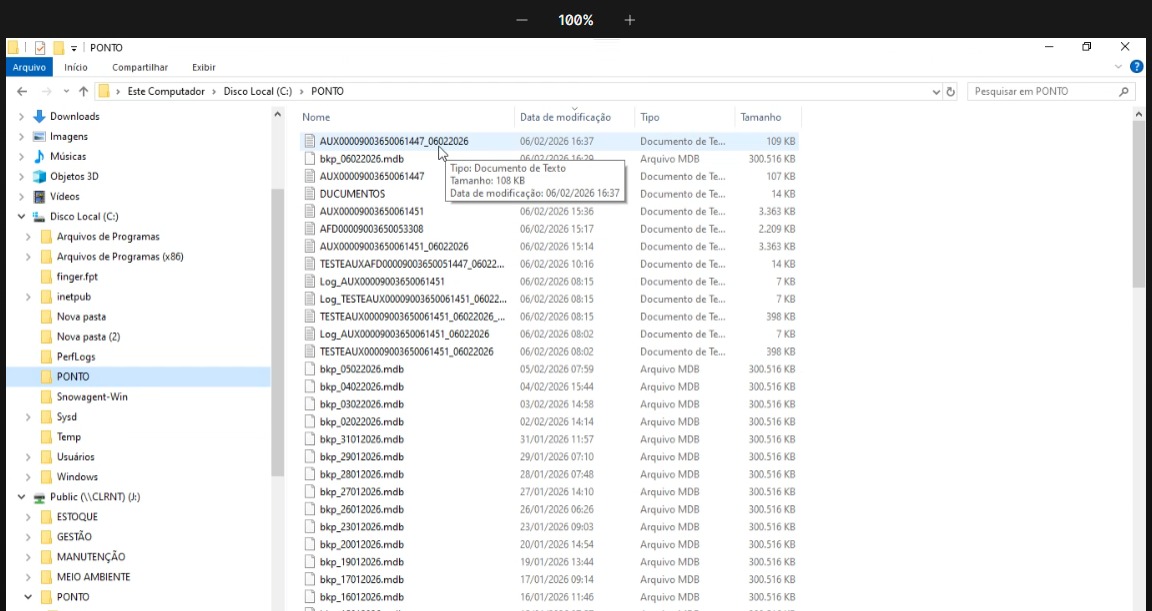The width and height of the screenshot is (1152, 611).
Task: Click zoom in plus at top bar
Action: coord(629,20)
